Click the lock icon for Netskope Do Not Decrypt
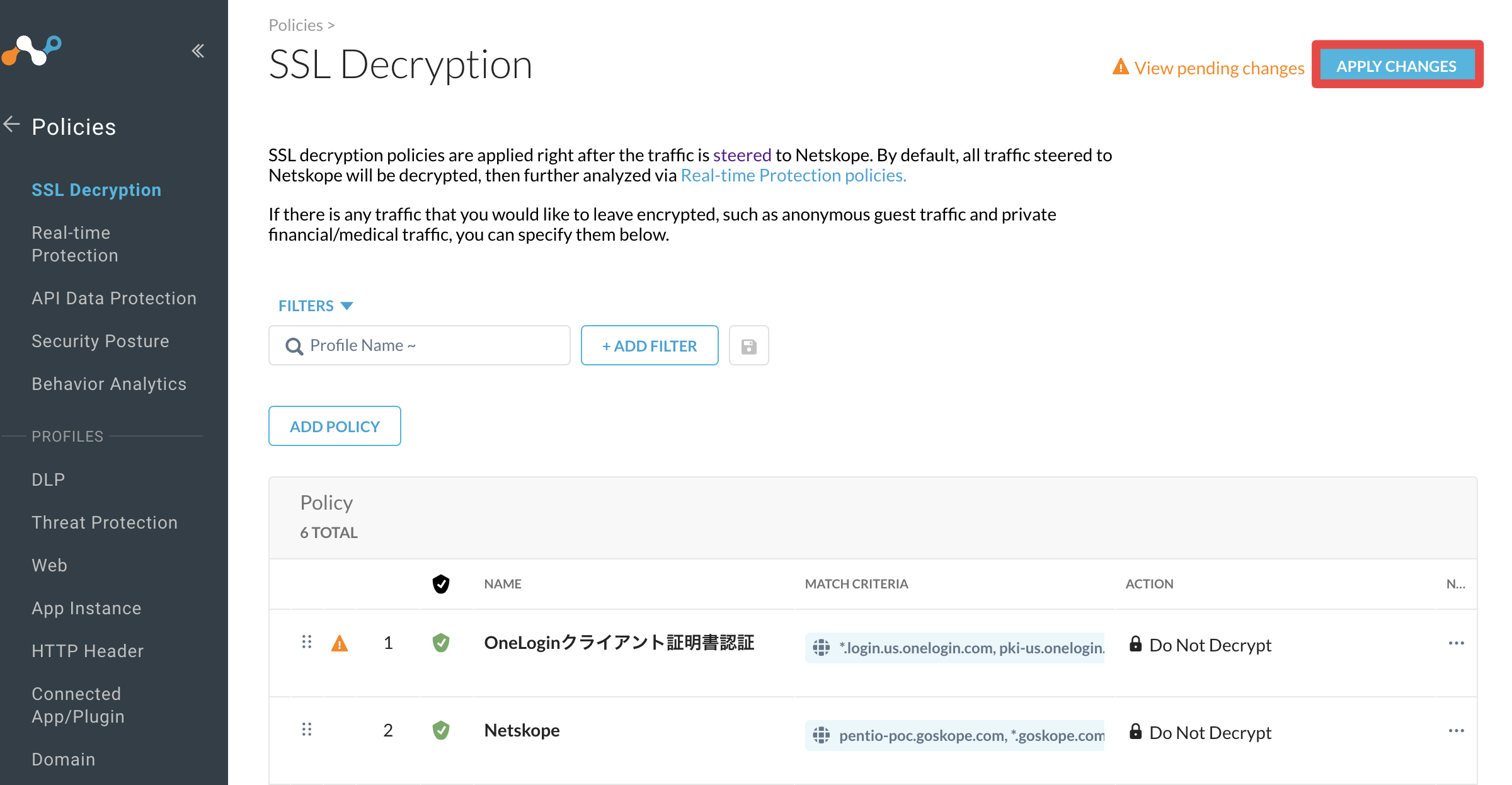This screenshot has height=785, width=1512. [1135, 731]
